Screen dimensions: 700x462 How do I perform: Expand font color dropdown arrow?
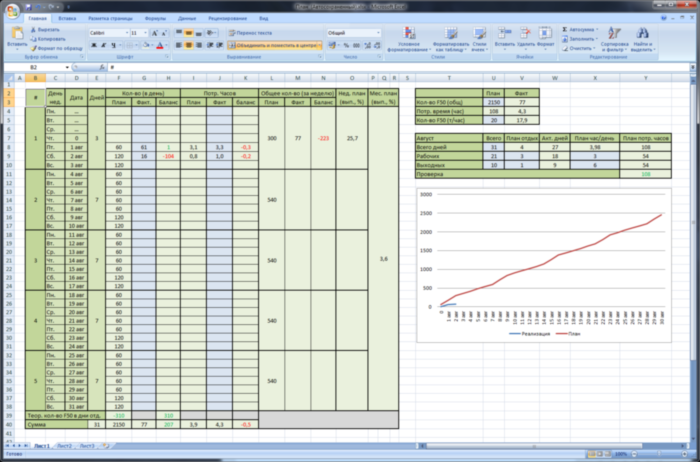tap(167, 45)
